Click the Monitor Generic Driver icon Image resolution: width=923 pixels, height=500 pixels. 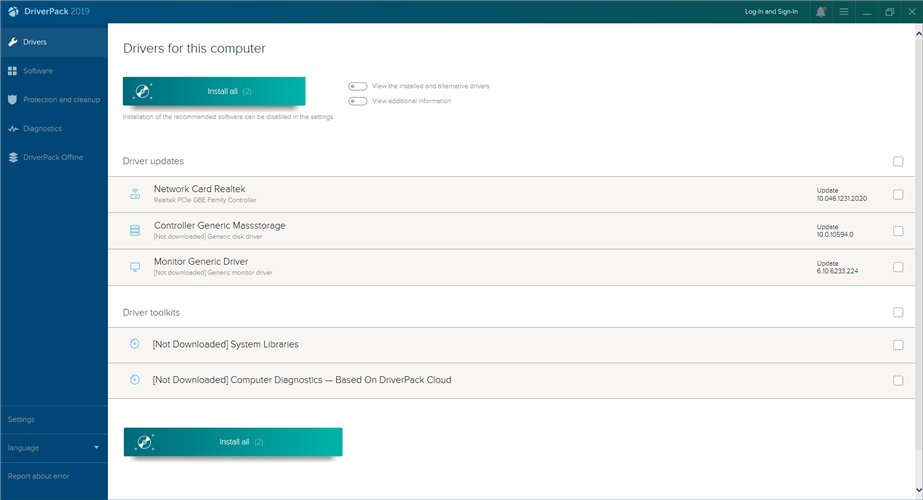point(135,267)
